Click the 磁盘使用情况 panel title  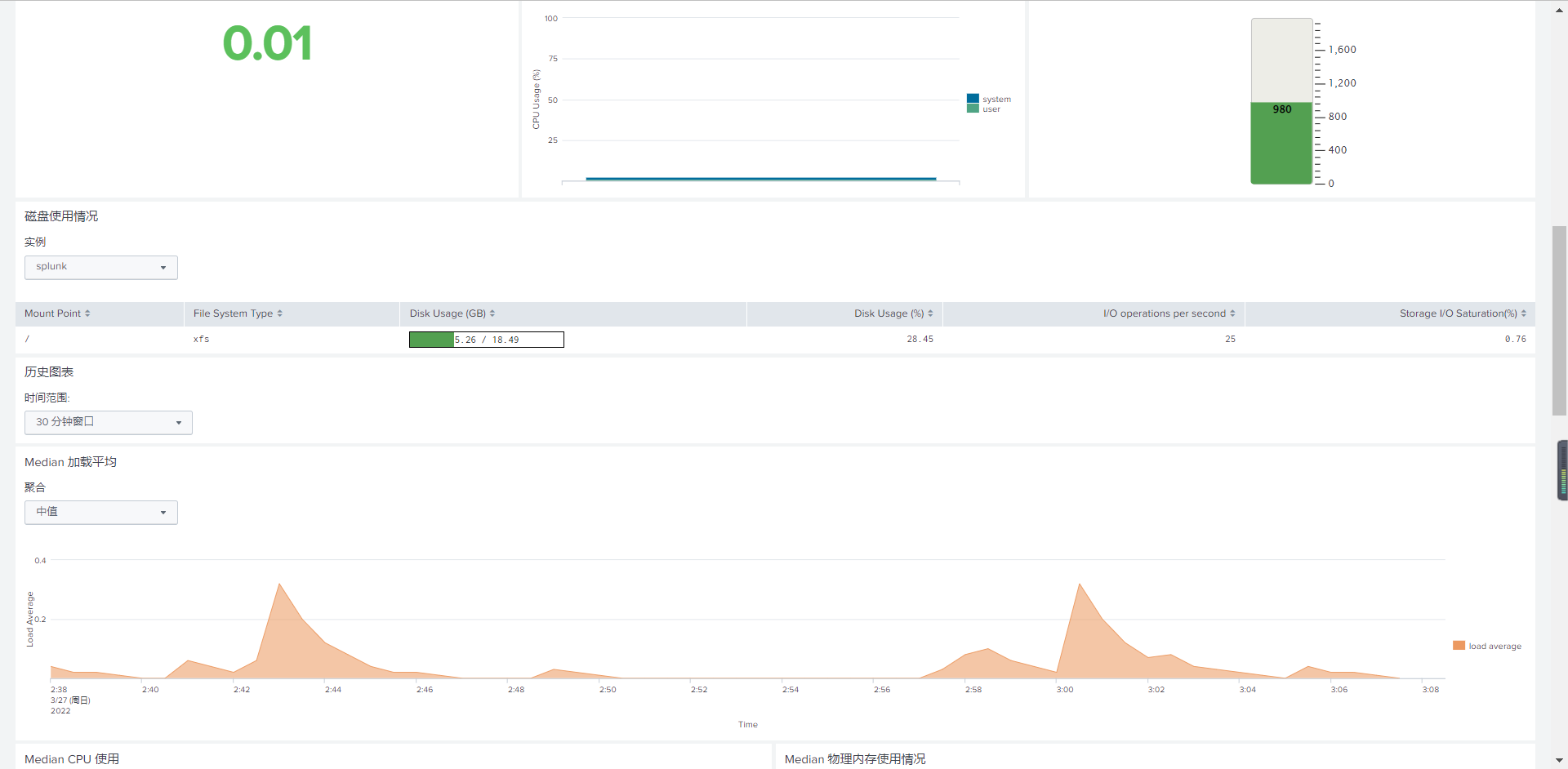click(x=61, y=216)
